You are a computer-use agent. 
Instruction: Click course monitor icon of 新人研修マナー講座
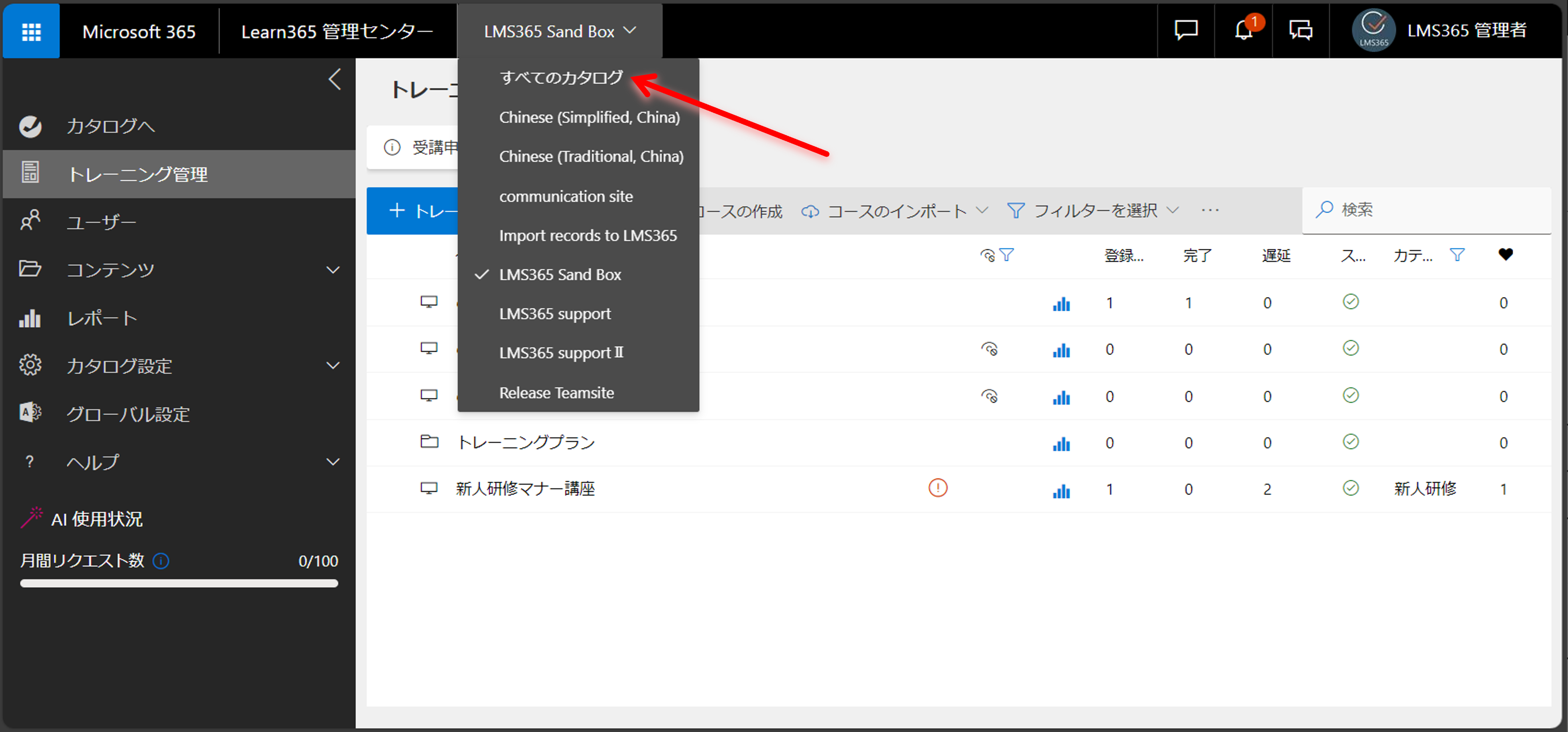pos(429,488)
